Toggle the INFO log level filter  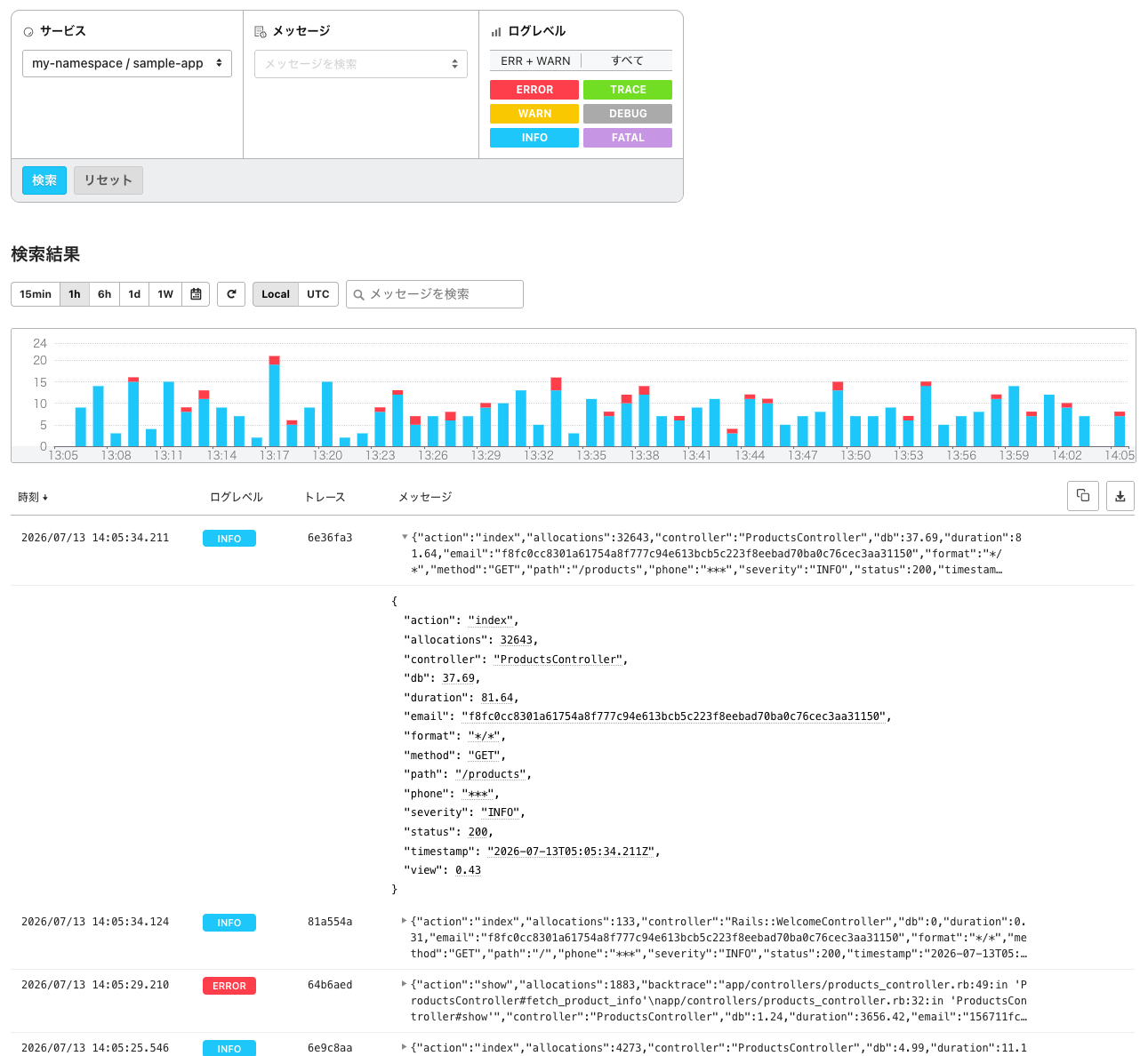(534, 138)
